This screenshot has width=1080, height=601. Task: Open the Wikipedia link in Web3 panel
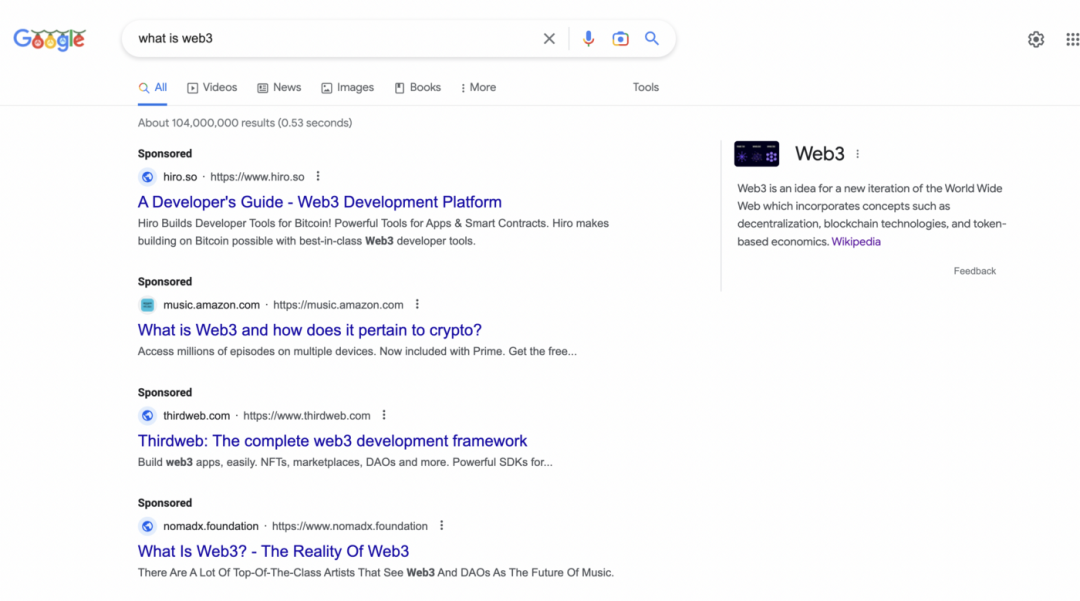coord(856,242)
